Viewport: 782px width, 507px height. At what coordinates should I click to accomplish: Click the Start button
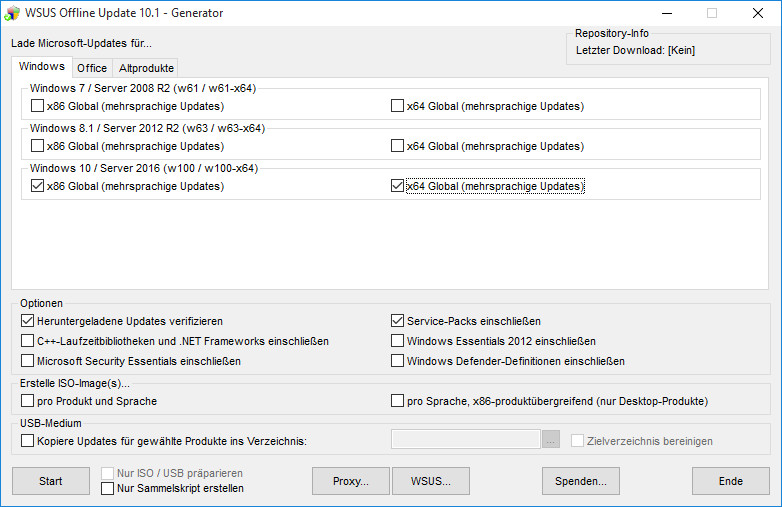pos(51,481)
